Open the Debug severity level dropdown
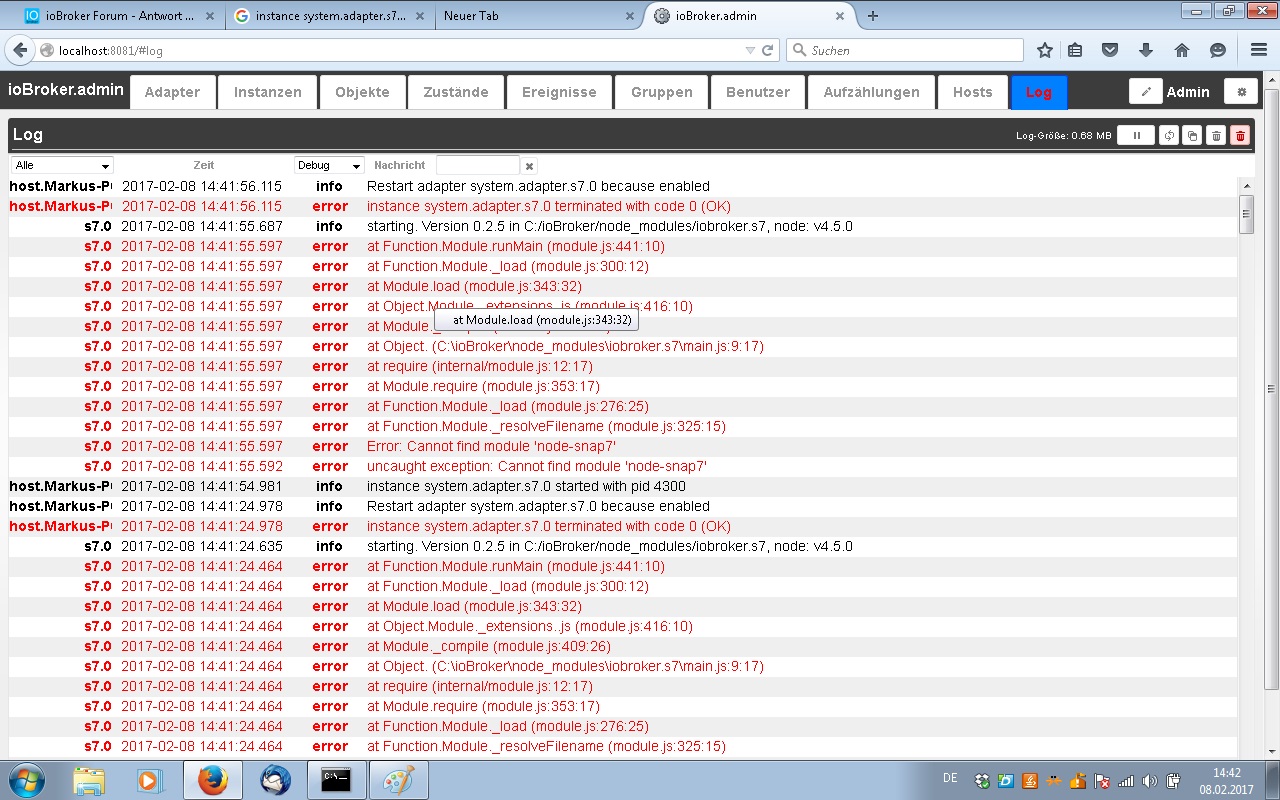The height and width of the screenshot is (800, 1280). [x=329, y=165]
